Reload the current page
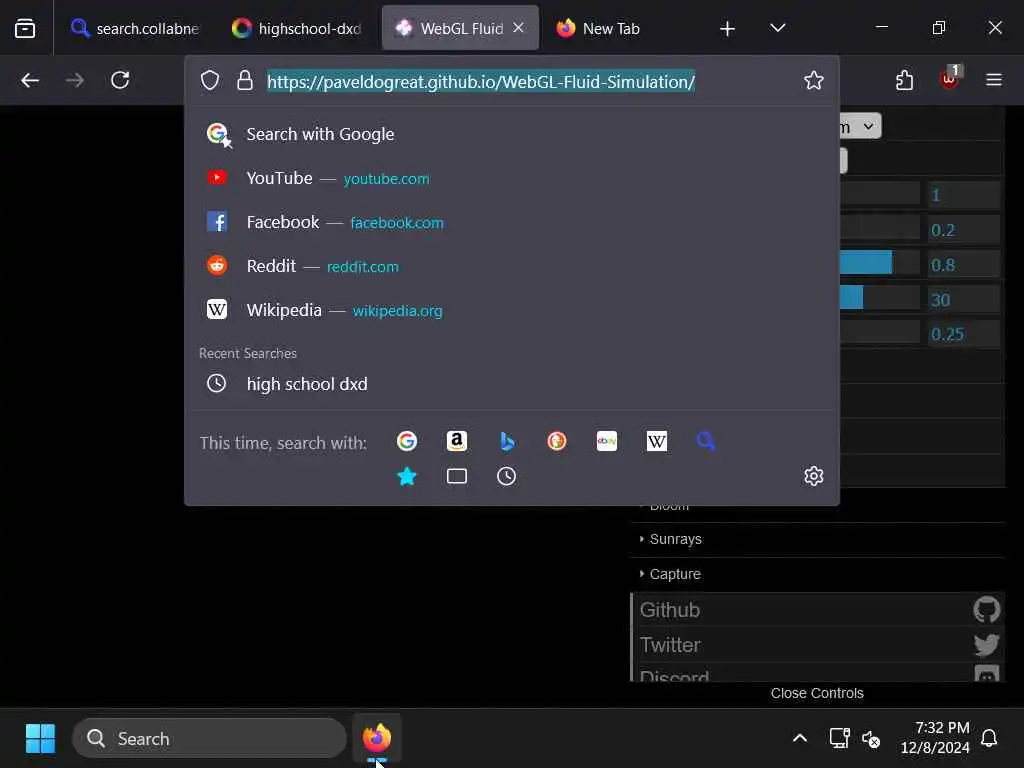This screenshot has height=768, width=1024. (120, 80)
